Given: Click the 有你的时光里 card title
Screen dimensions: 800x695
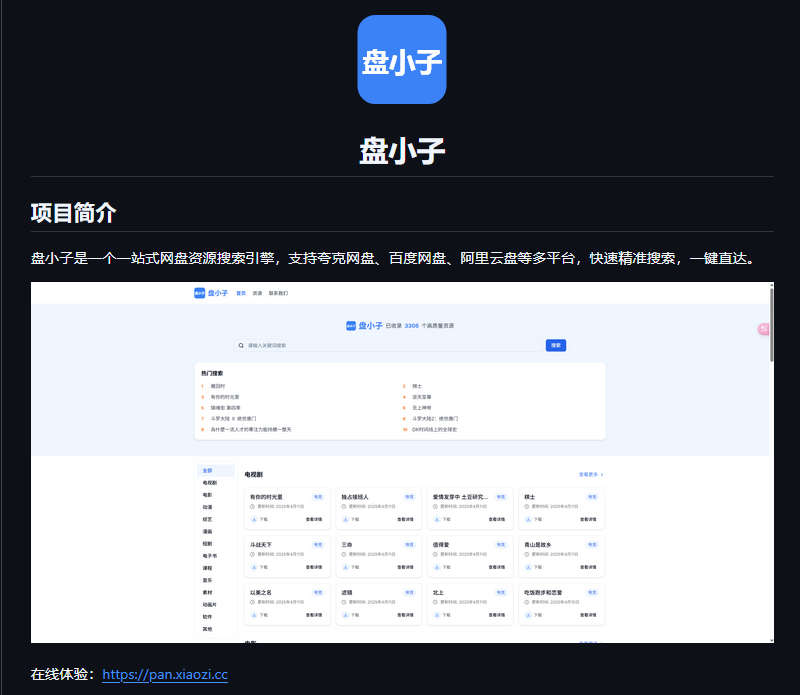Looking at the screenshot, I should click(x=266, y=497).
